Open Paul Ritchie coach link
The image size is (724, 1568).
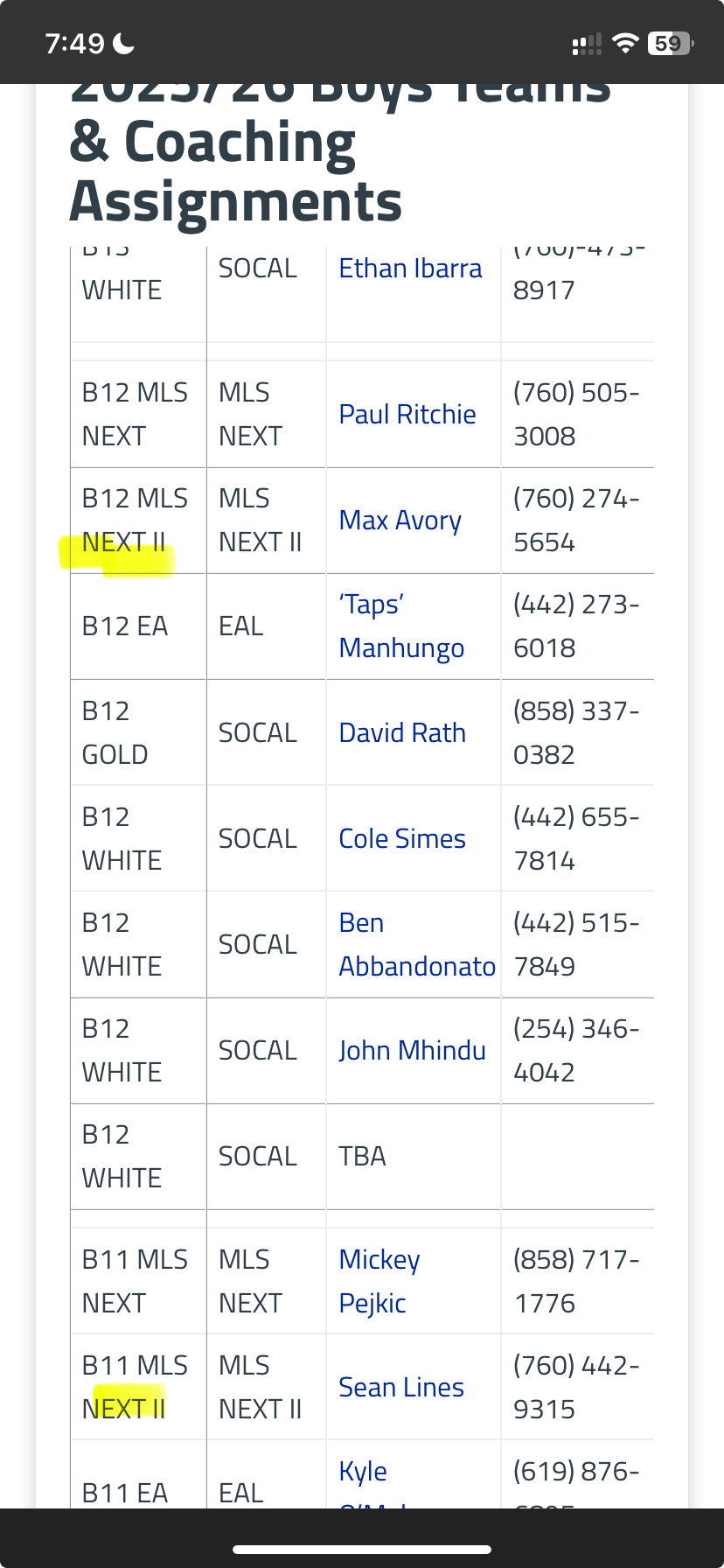pyautogui.click(x=407, y=415)
